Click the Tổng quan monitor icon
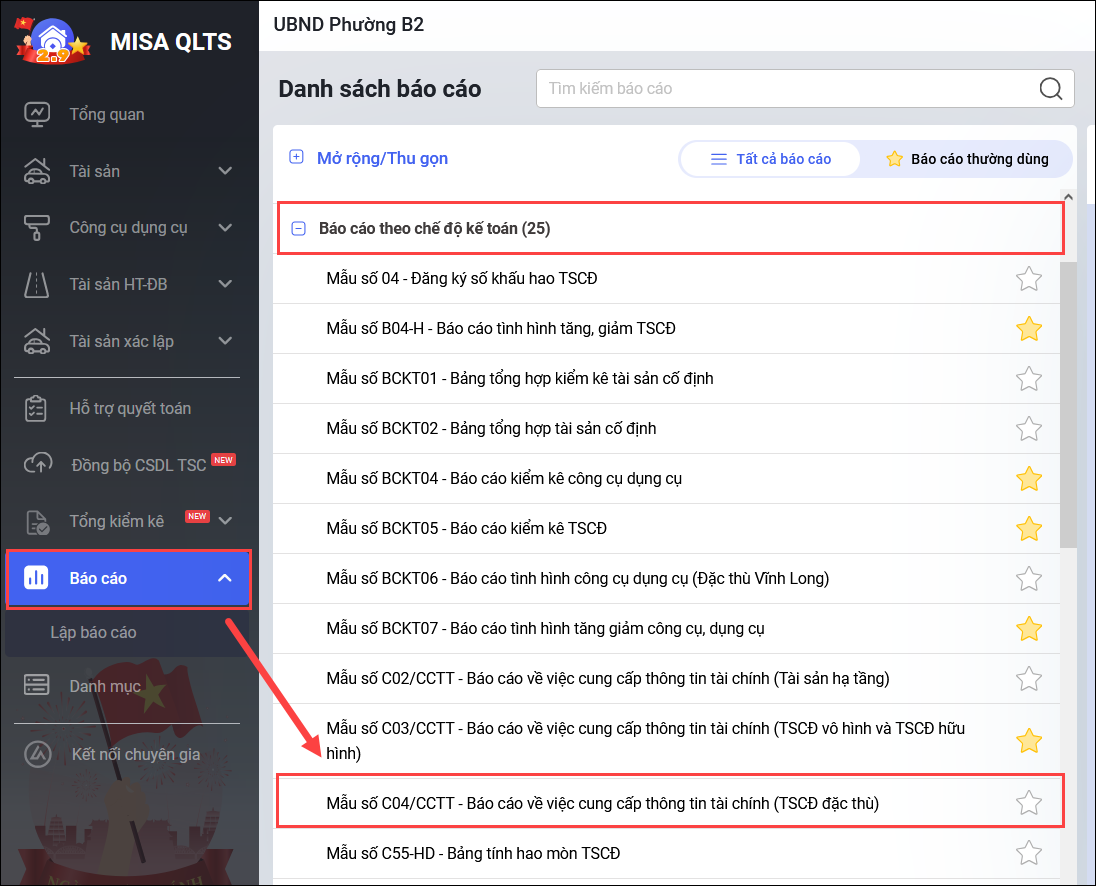 [36, 114]
